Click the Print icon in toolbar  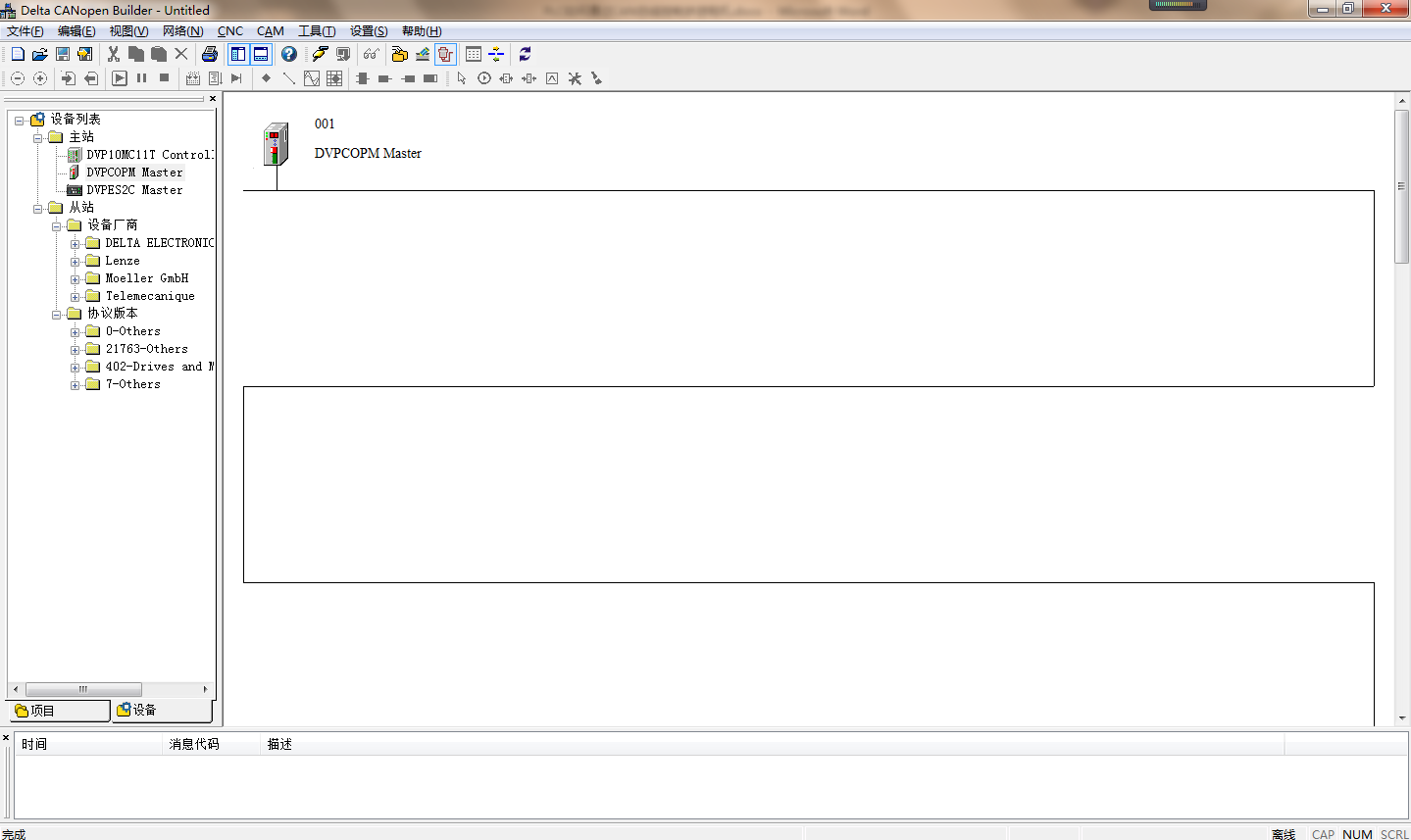[209, 54]
